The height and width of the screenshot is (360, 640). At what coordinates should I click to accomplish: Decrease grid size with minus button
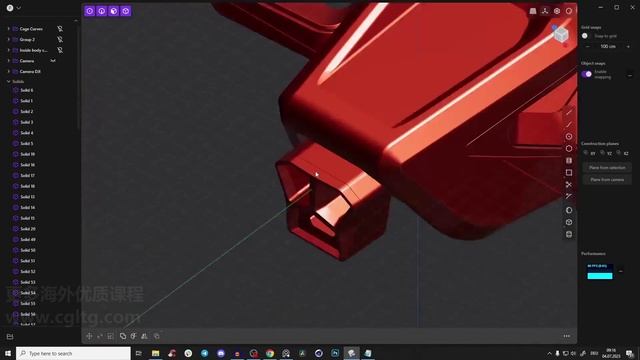588,47
